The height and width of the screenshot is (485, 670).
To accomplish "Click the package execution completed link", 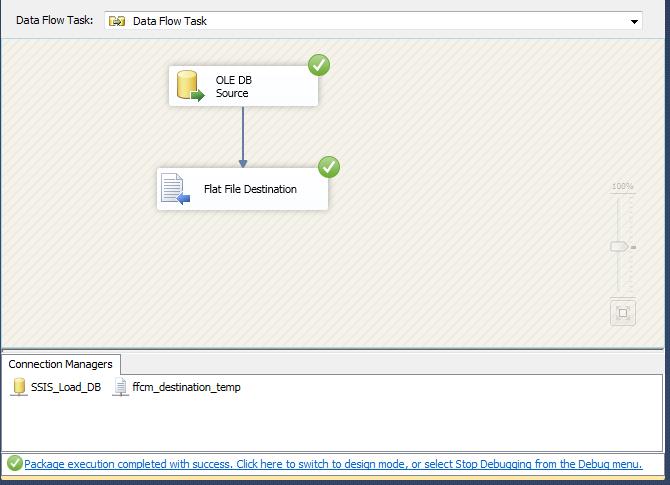I will coord(333,464).
